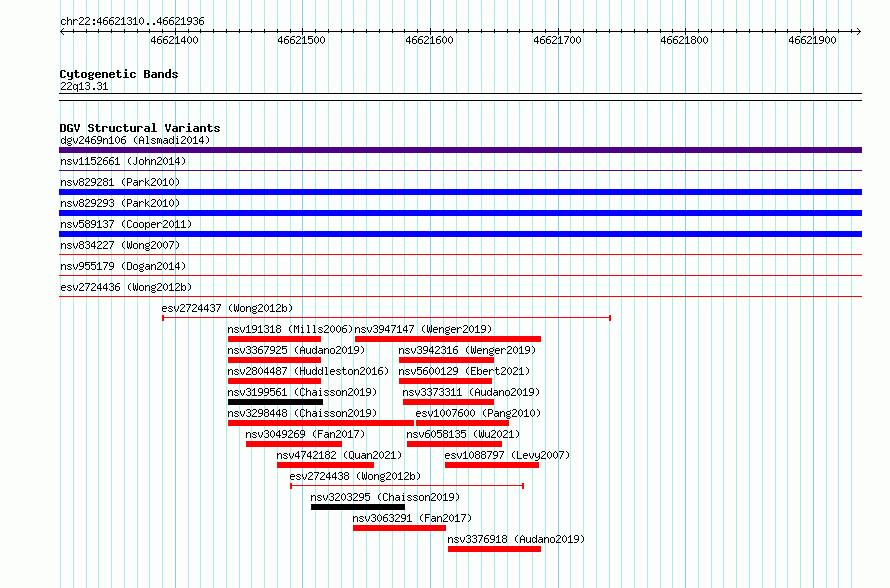Select the thin red span line under esv2724437

point(387,318)
